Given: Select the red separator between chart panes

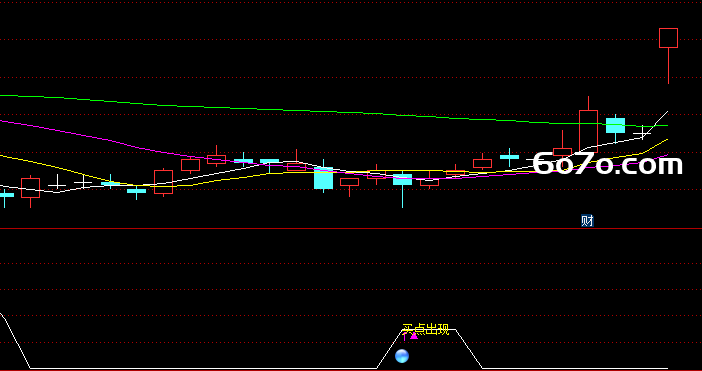Looking at the screenshot, I should coord(351,229).
